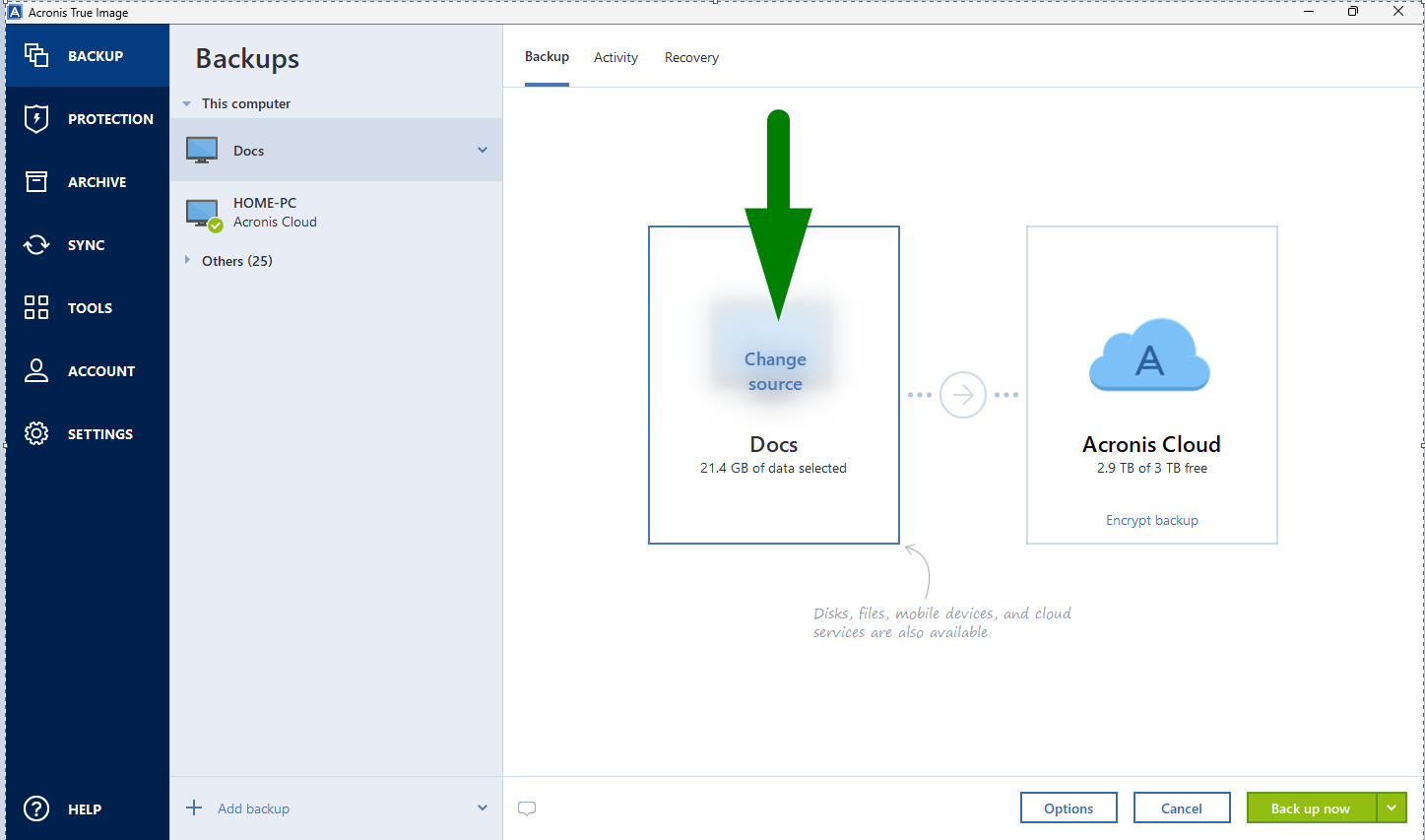The height and width of the screenshot is (840, 1425).
Task: Click the Acronis Cloud destination icon
Action: tap(1149, 355)
